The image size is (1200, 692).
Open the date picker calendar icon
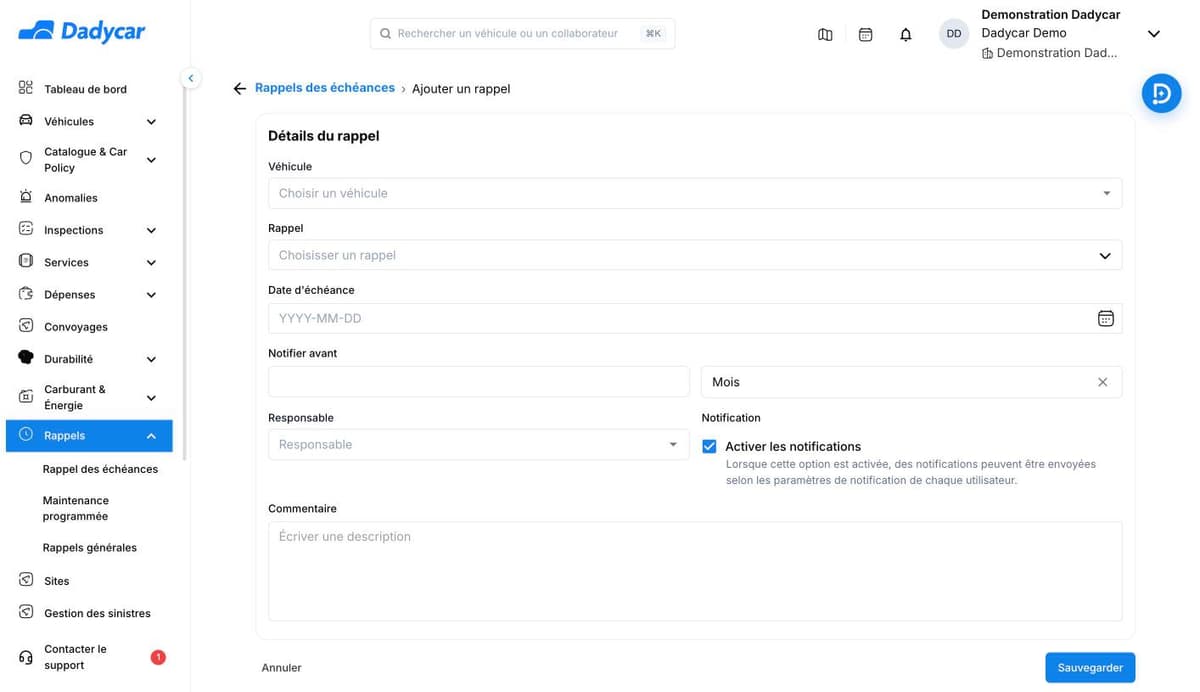[x=1105, y=318]
